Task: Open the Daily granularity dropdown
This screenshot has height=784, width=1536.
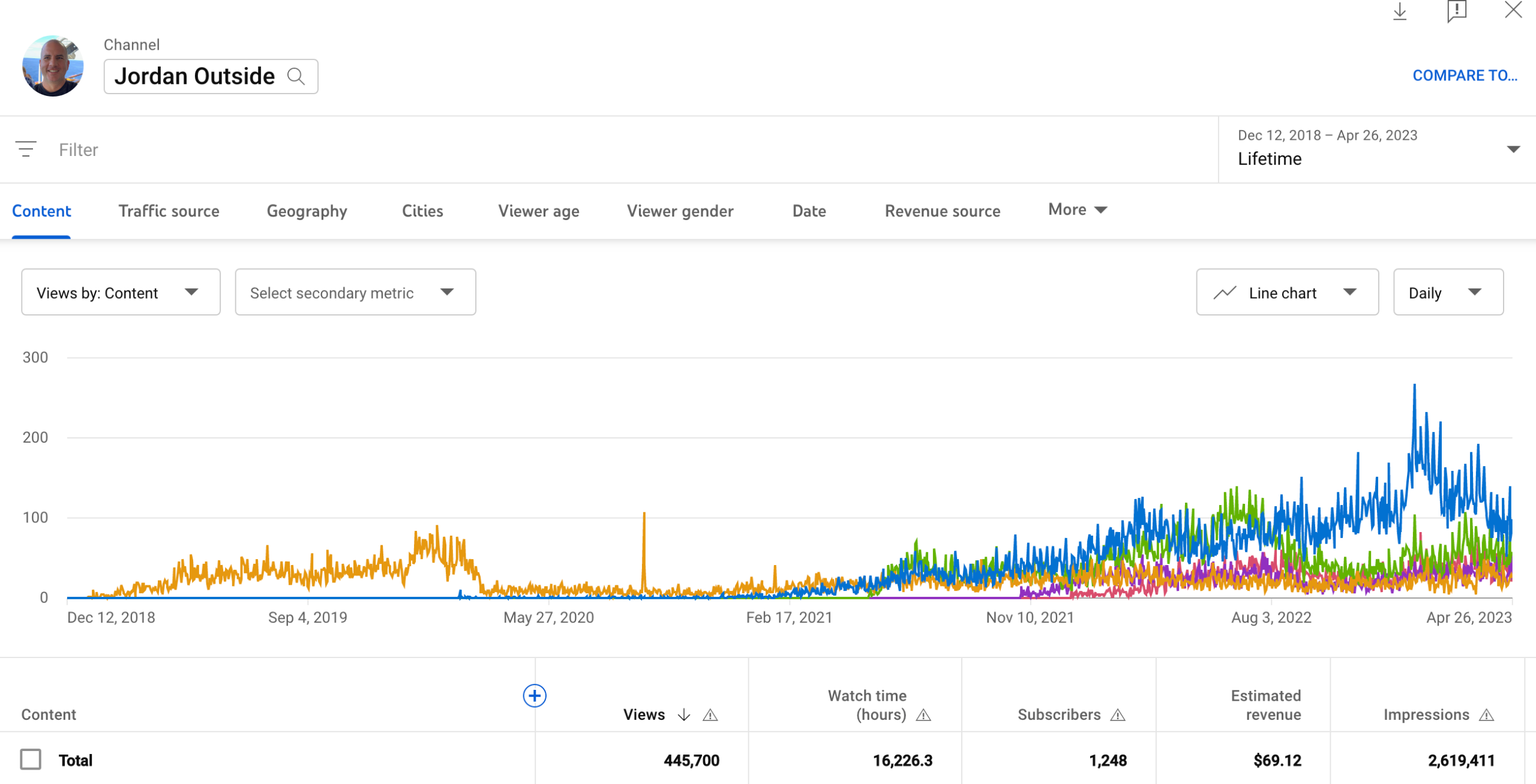Action: (1448, 292)
